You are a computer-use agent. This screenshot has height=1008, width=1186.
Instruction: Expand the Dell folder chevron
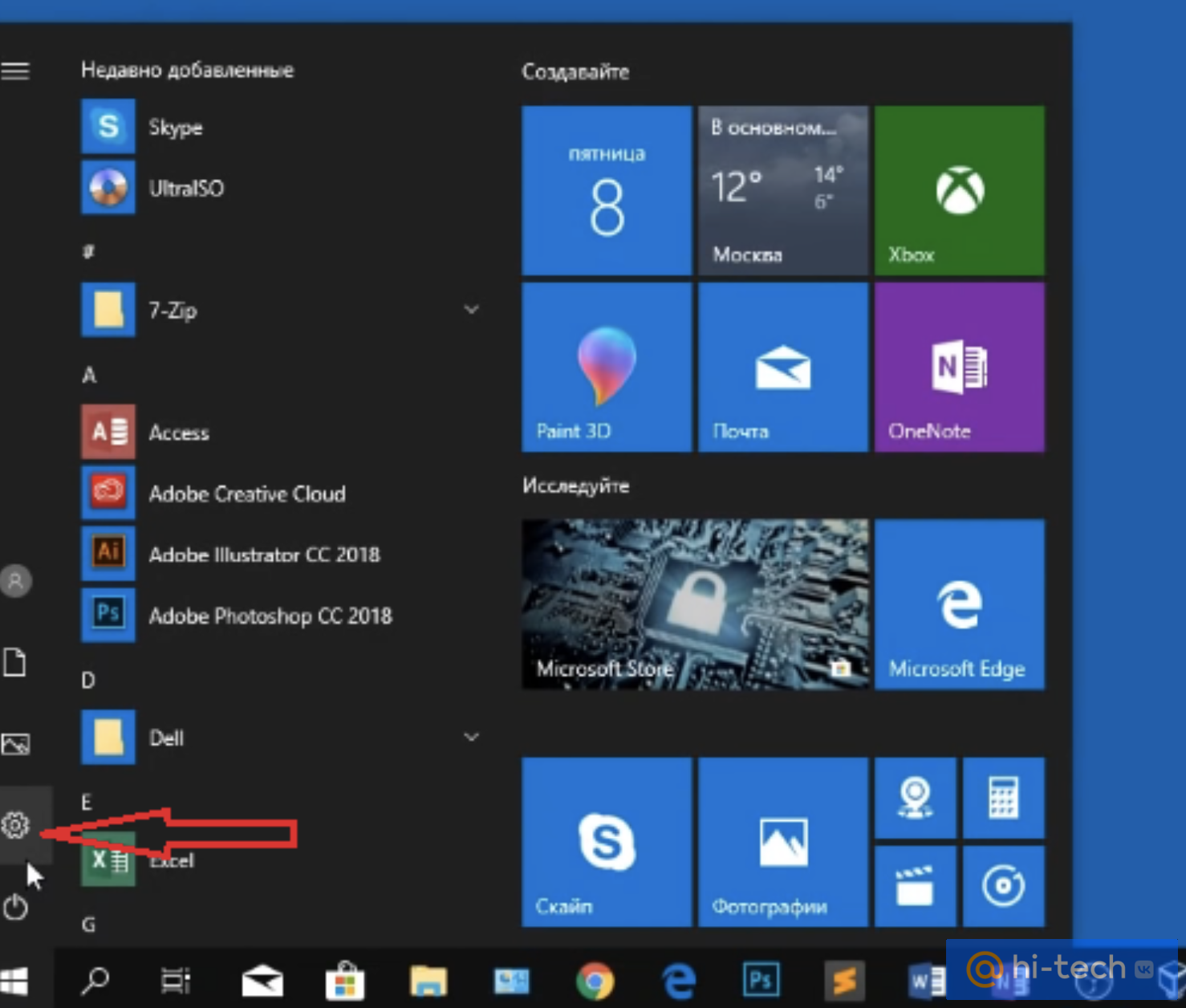tap(472, 737)
